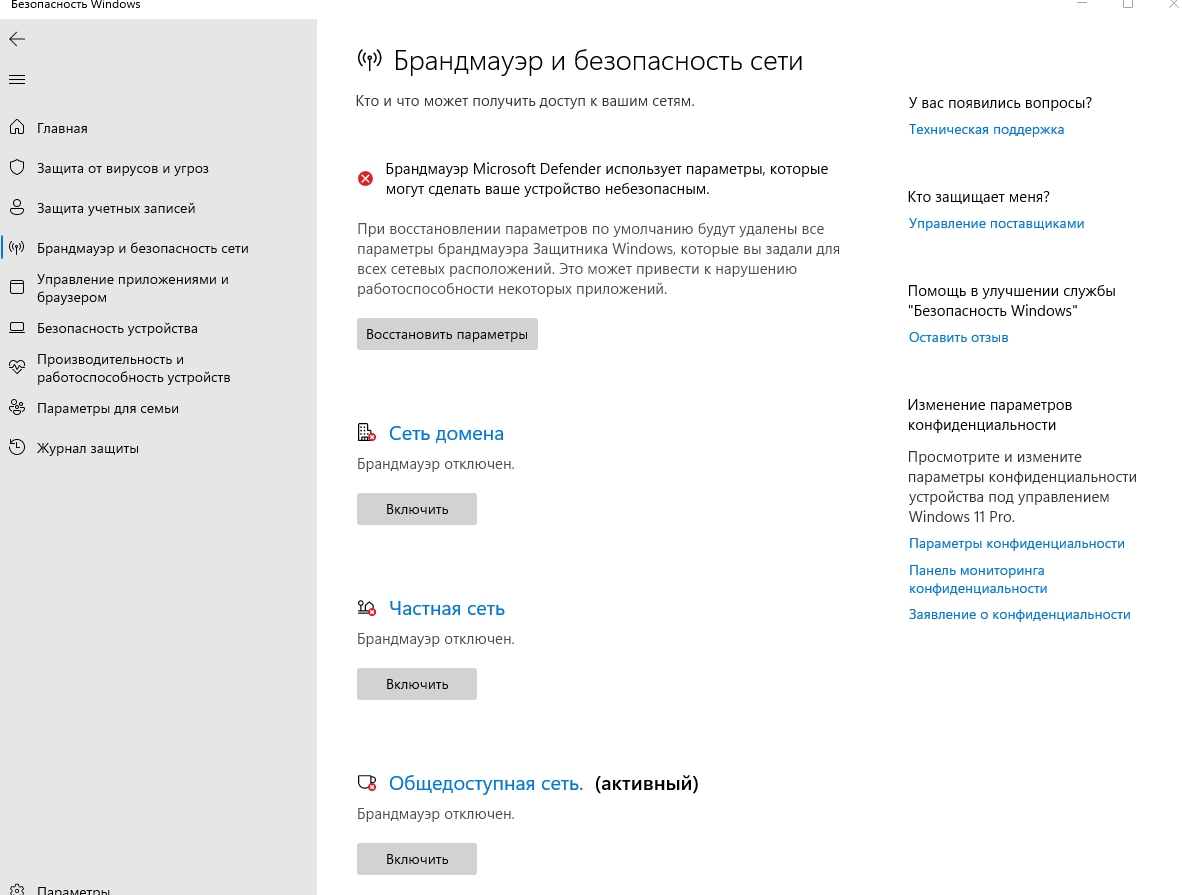
Task: Enable firewall for Общедоступная сеть
Action: click(416, 859)
